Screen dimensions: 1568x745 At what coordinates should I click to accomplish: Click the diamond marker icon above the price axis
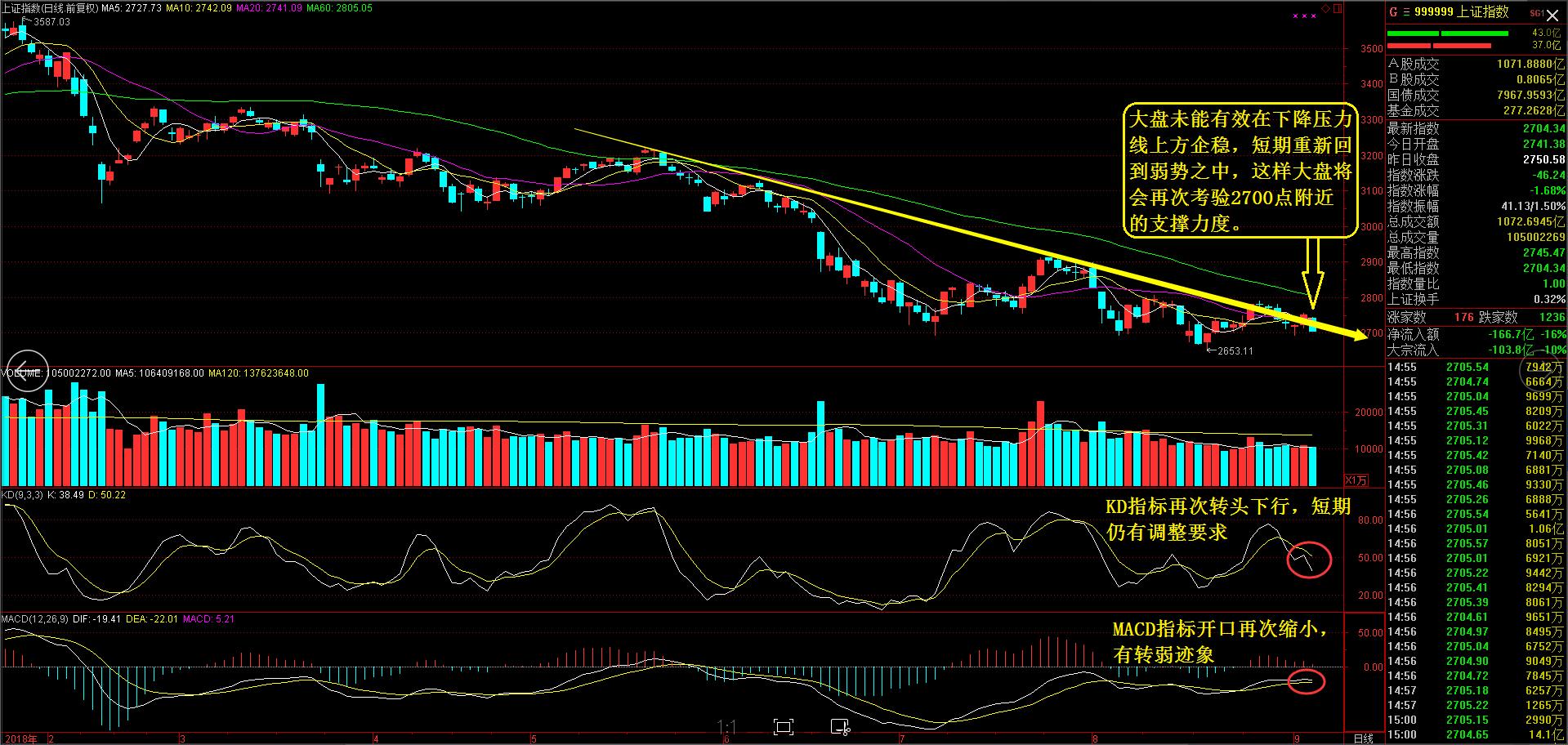click(1326, 10)
